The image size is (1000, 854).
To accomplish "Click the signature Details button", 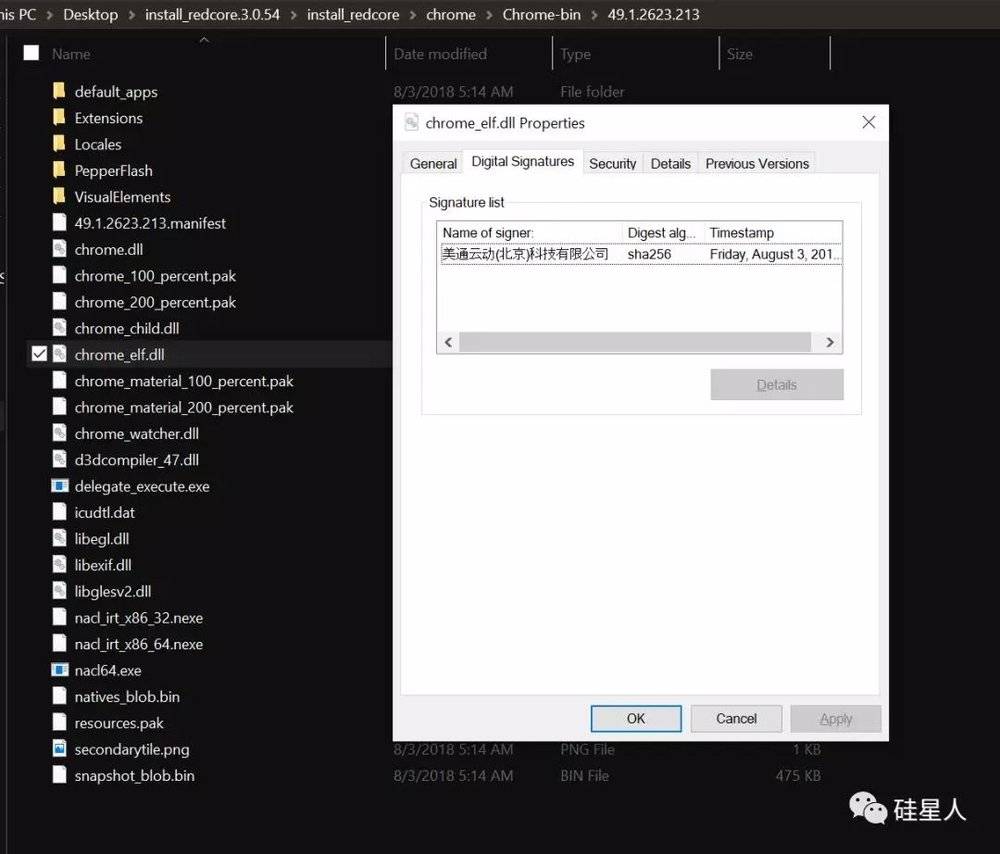I will pyautogui.click(x=777, y=385).
